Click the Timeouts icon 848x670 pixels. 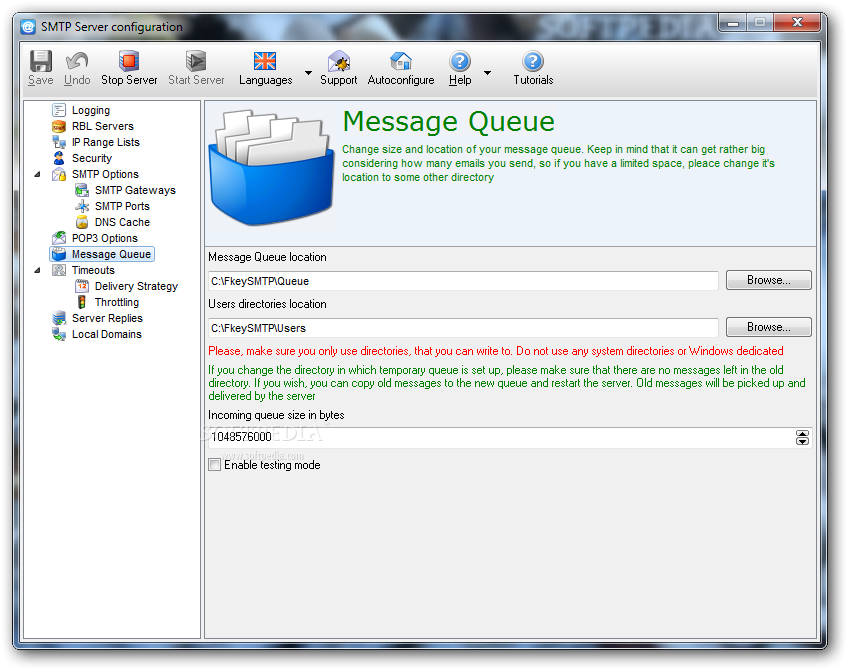click(x=59, y=270)
